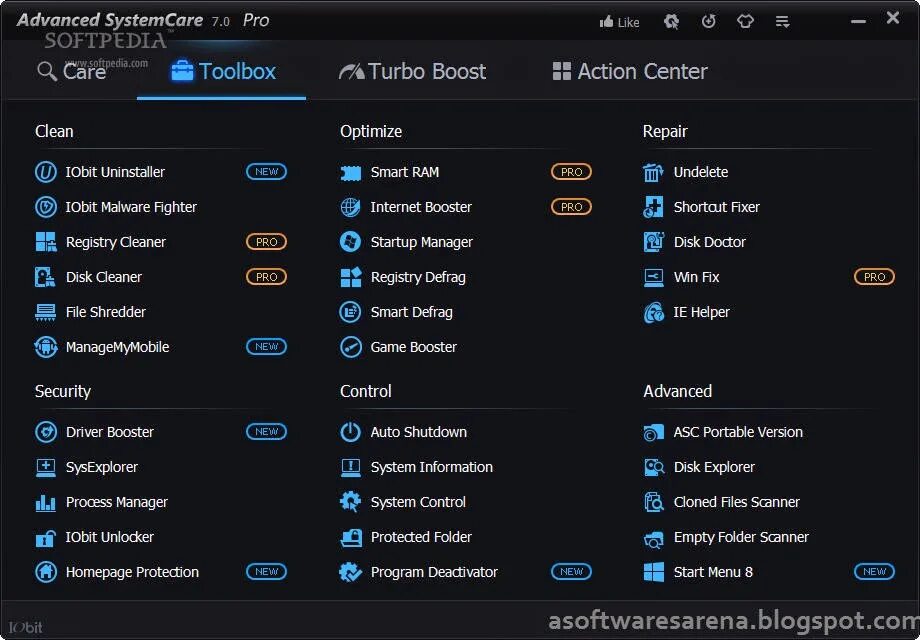Click the Start Menu 8 Windows icon

(x=654, y=572)
